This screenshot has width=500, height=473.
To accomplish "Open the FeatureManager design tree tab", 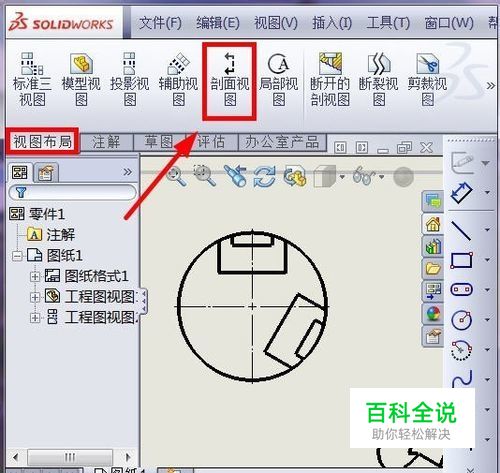I will (x=20, y=172).
